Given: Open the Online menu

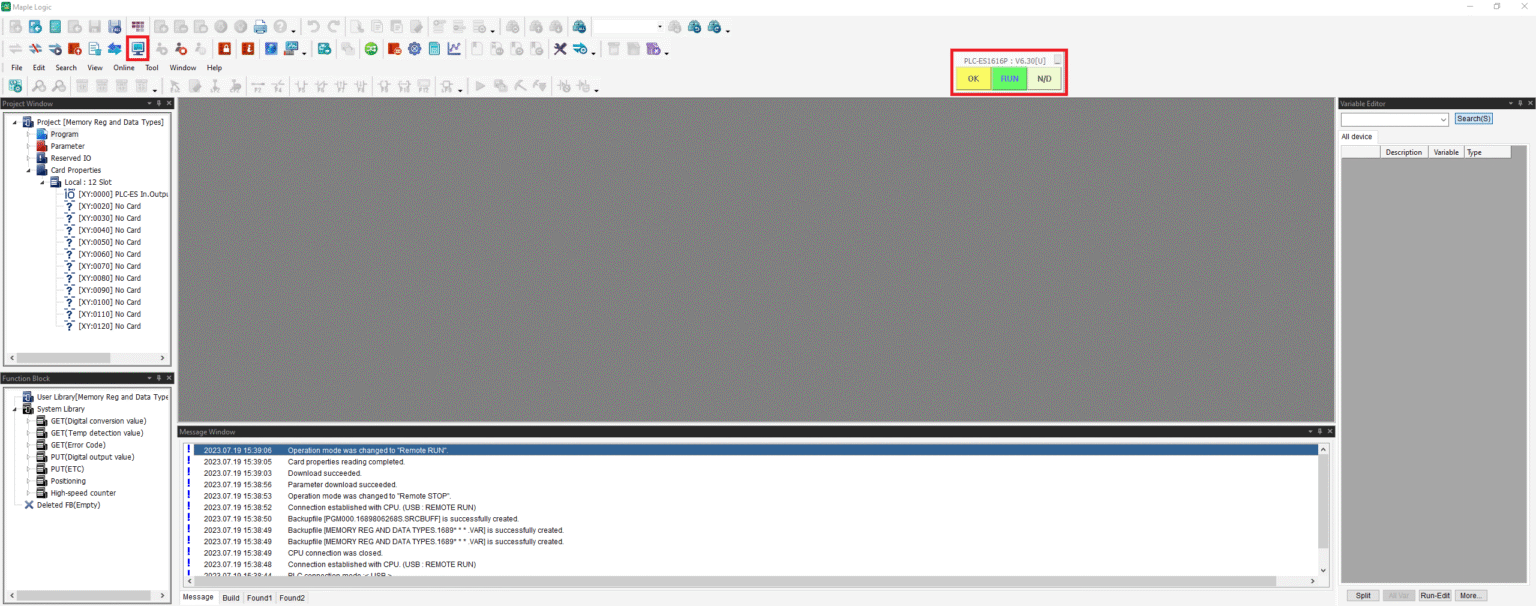Looking at the screenshot, I should (x=123, y=67).
